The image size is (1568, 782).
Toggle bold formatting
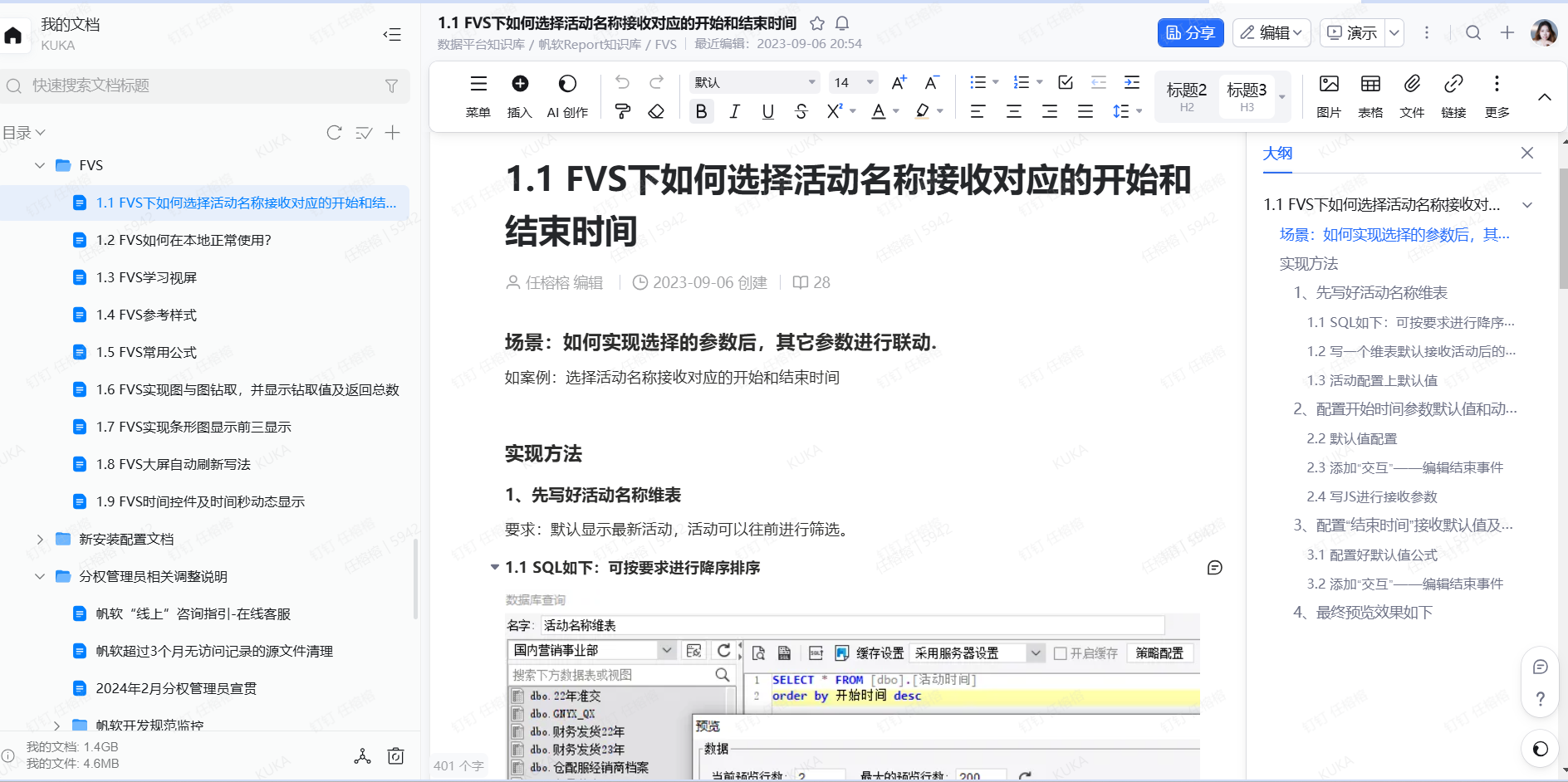click(x=701, y=111)
